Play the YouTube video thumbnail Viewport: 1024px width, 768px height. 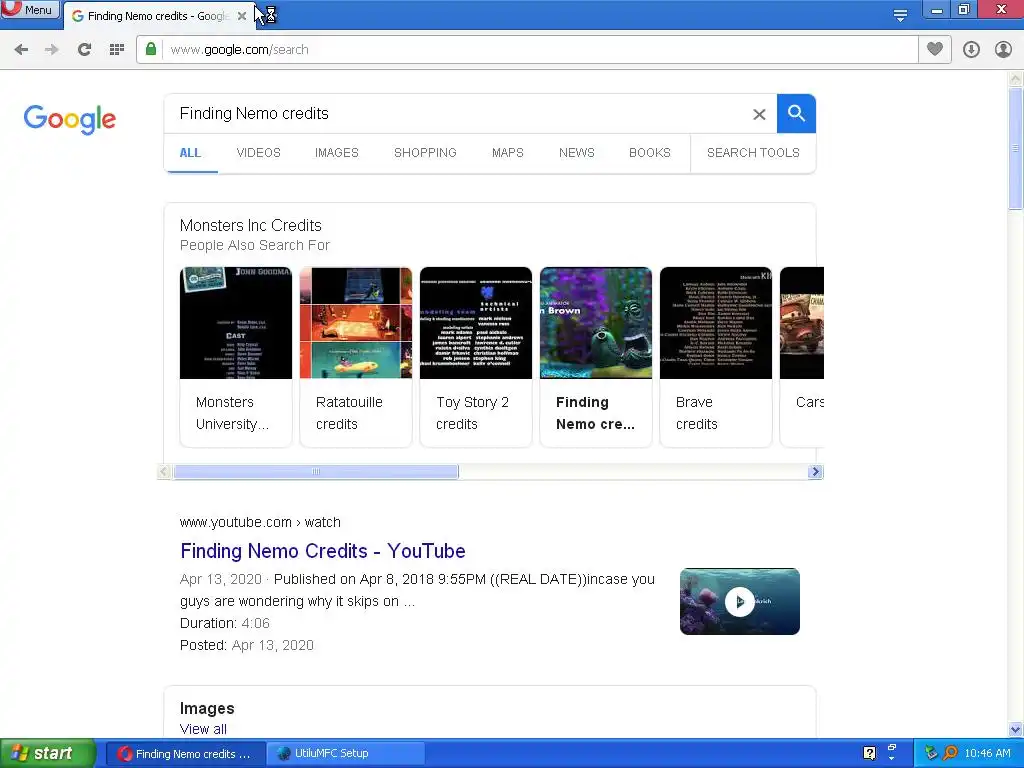[x=739, y=601]
